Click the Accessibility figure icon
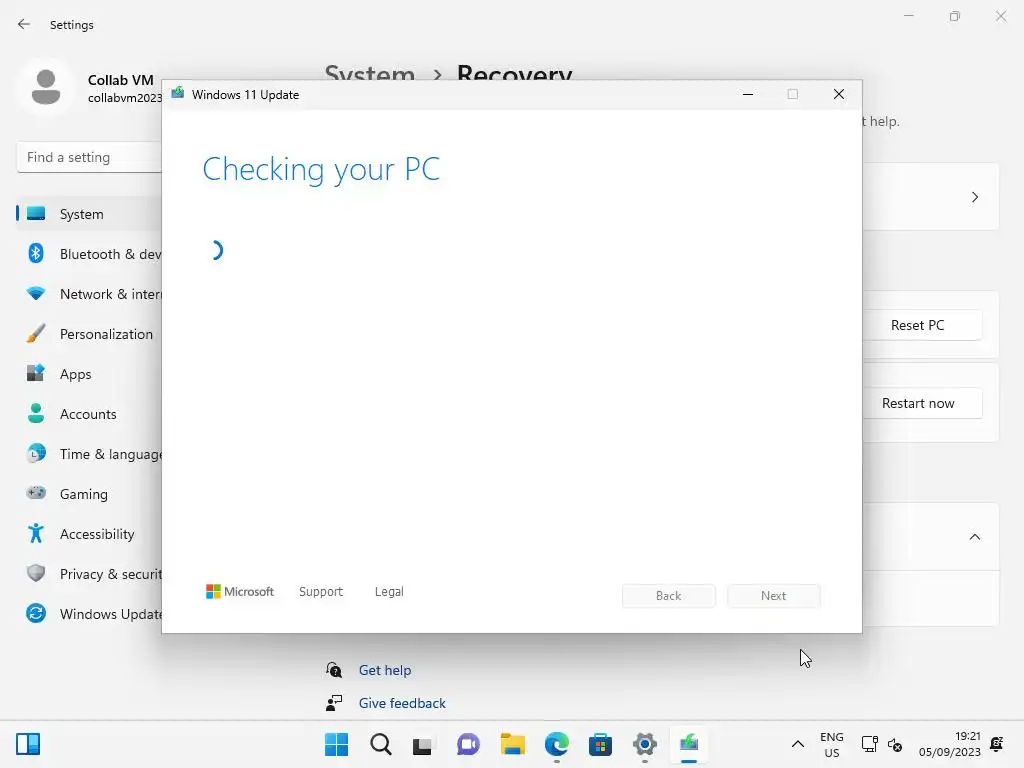This screenshot has width=1024, height=768. pyautogui.click(x=36, y=534)
